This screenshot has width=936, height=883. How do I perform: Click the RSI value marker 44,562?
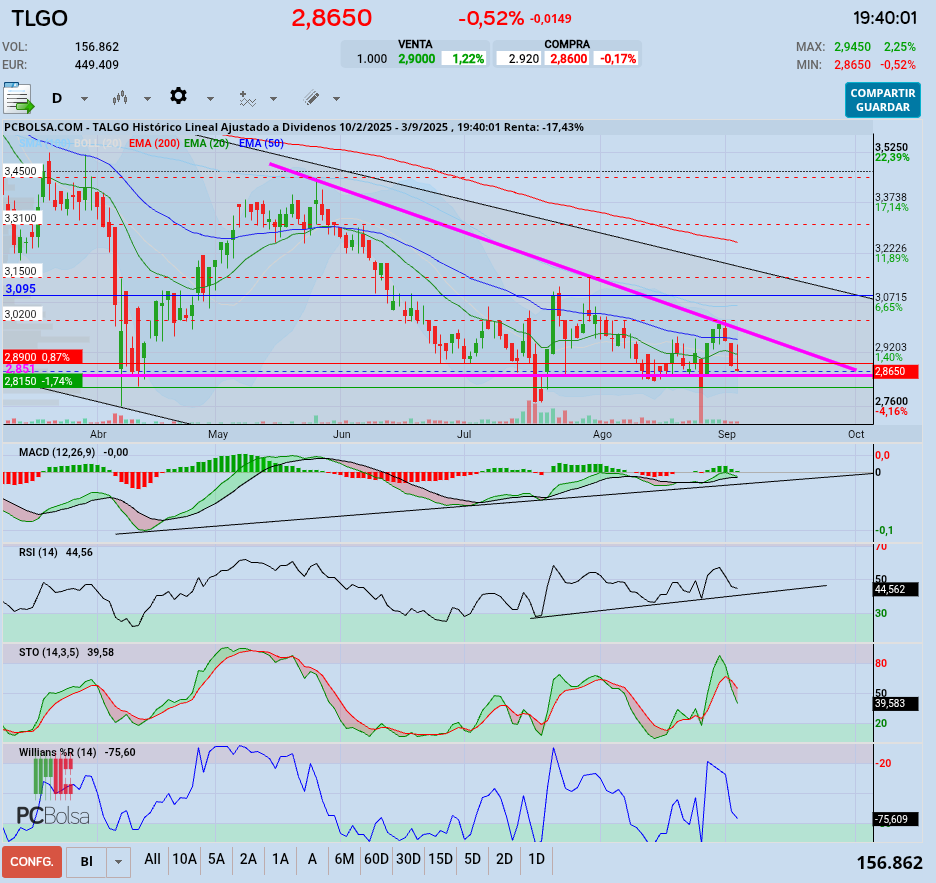tap(895, 589)
